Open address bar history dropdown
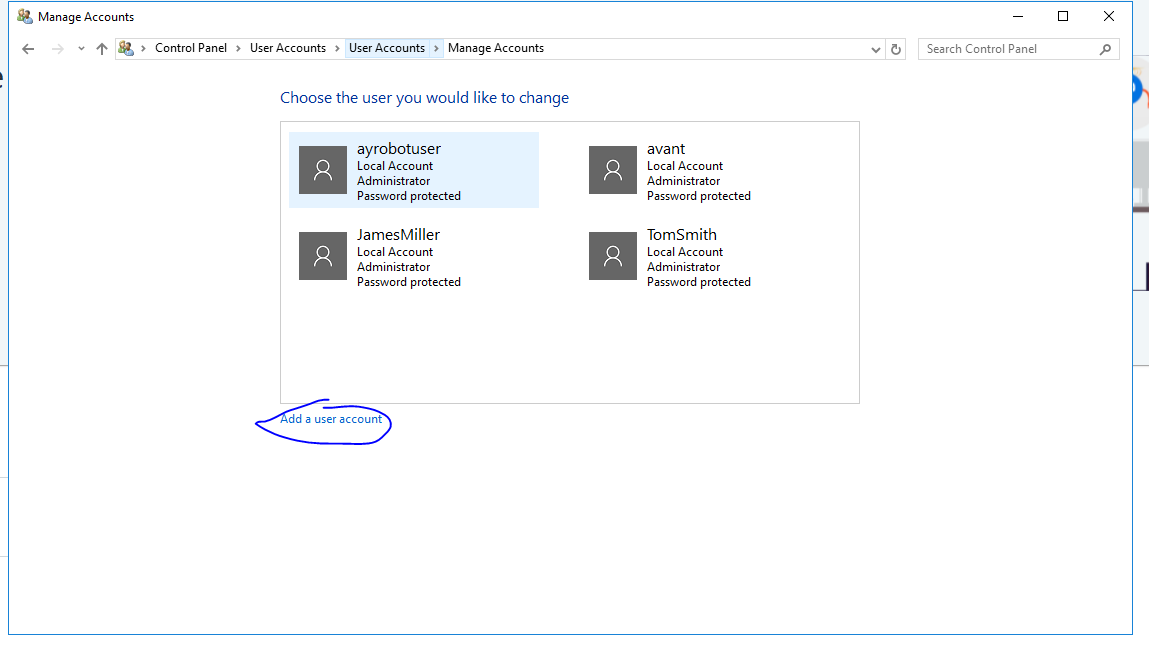1149x645 pixels. tap(876, 50)
